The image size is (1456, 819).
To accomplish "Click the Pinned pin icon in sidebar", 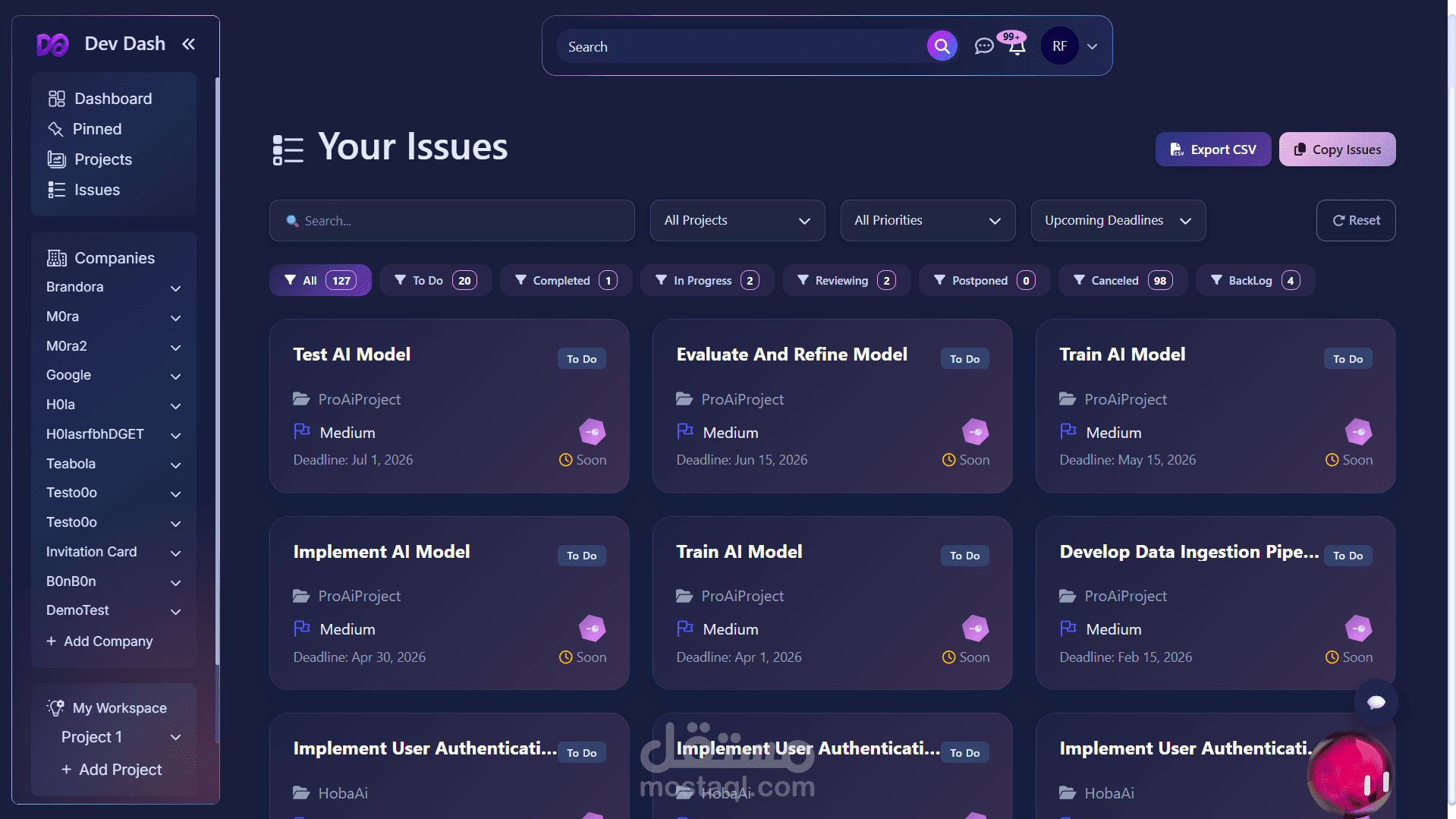I will tap(55, 129).
